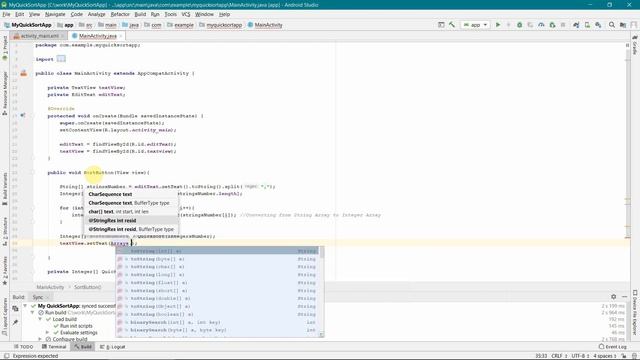Collapse the Load build tree node
Image resolution: width=640 pixels, height=360 pixels.
click(x=40, y=319)
